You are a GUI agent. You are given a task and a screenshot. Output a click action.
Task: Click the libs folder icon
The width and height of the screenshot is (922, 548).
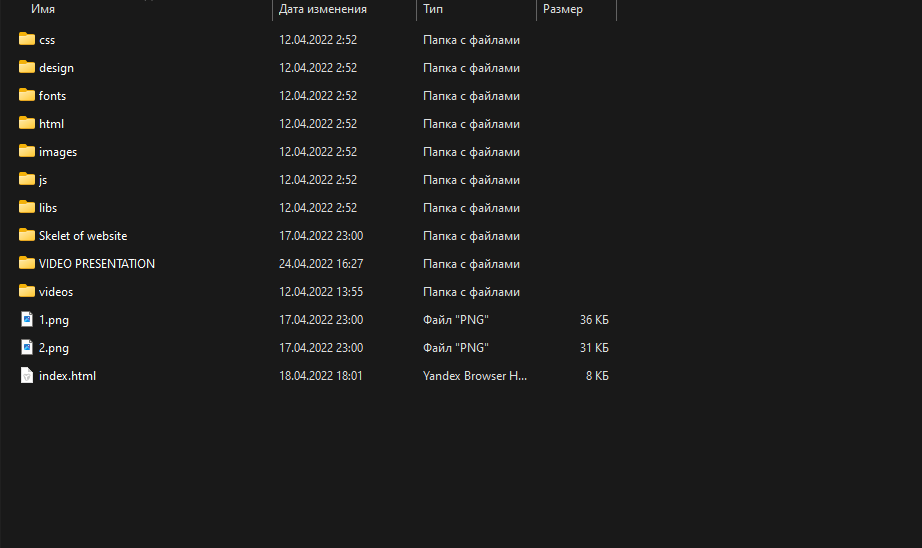27,208
